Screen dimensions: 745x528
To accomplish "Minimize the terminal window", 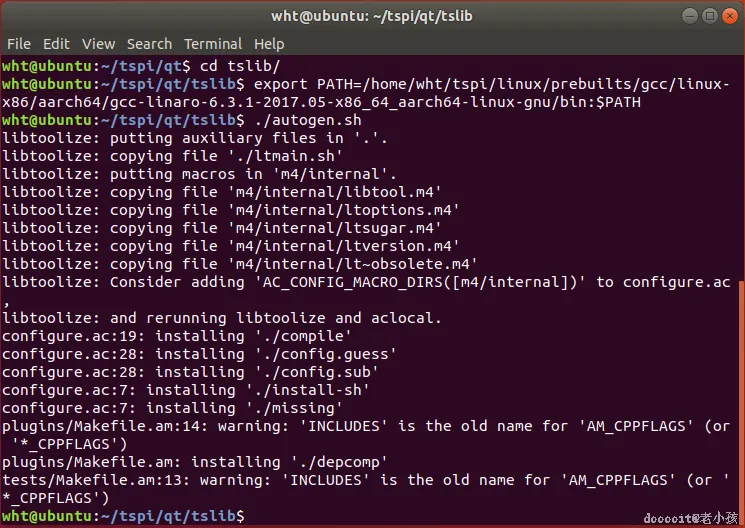I will [690, 15].
